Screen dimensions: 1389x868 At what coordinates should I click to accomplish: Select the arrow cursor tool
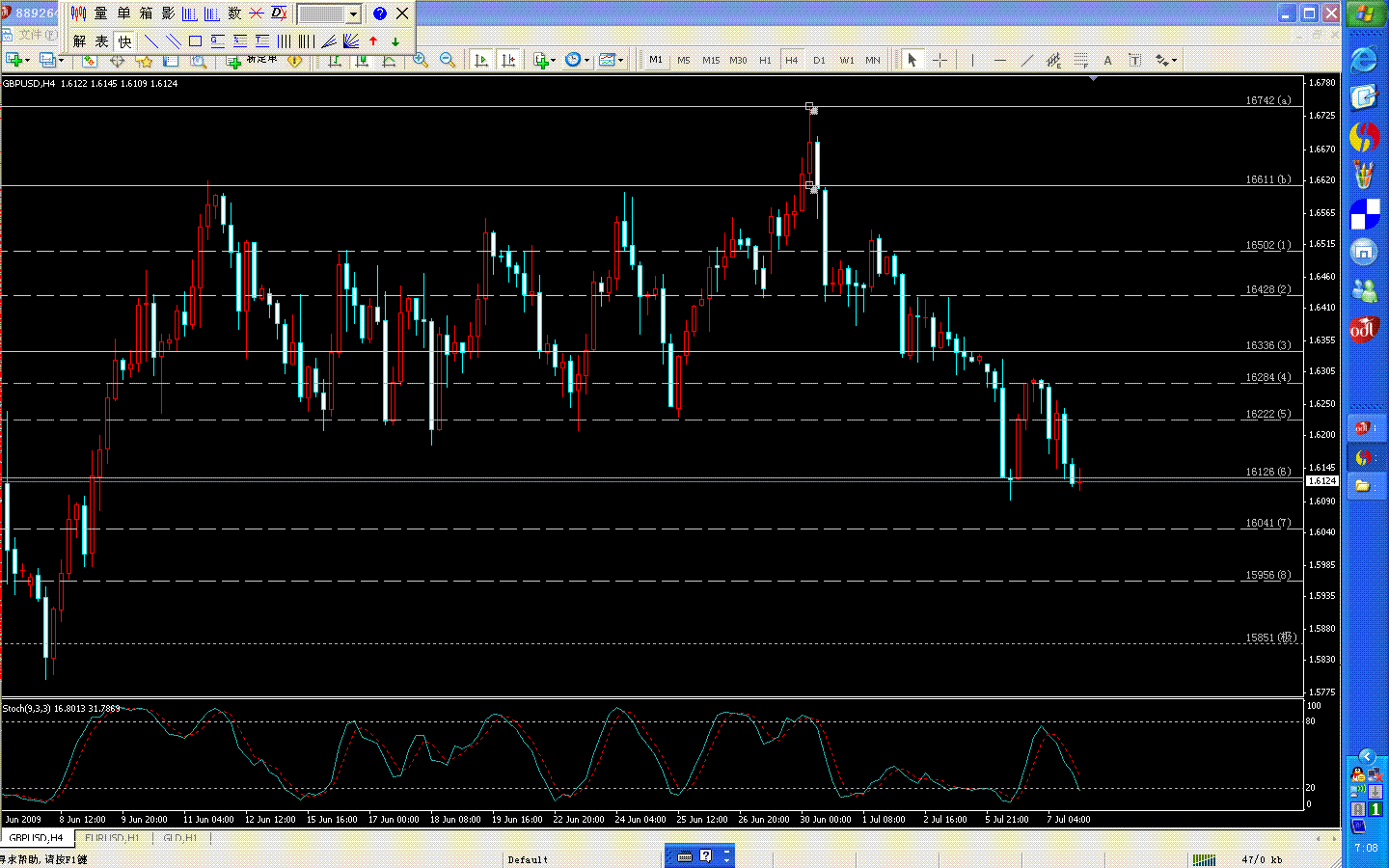[912, 60]
